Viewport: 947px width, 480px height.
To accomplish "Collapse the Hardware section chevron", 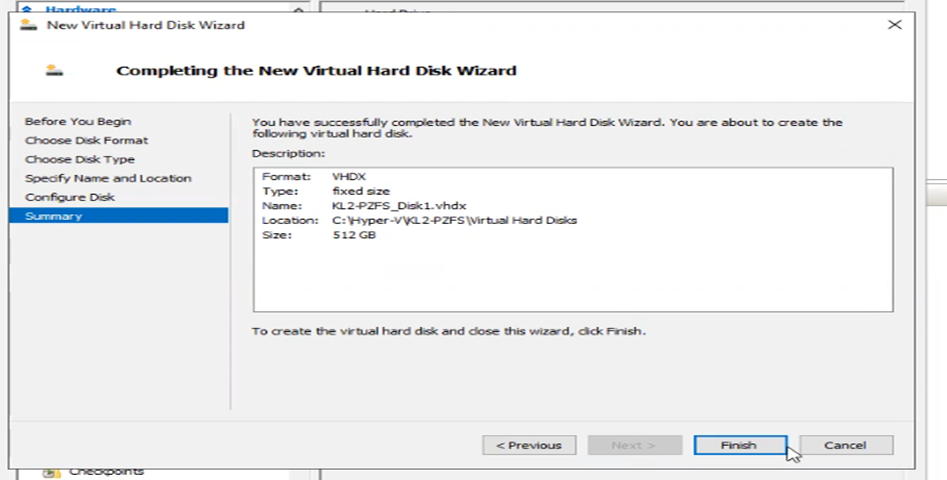I will coord(298,10).
